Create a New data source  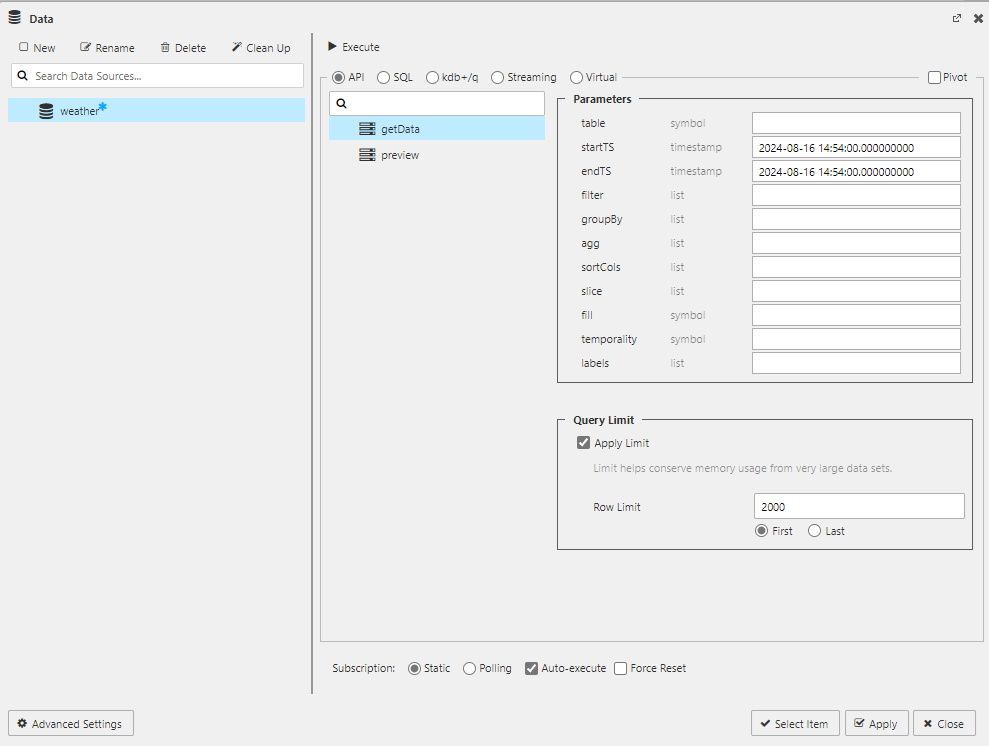tap(37, 47)
